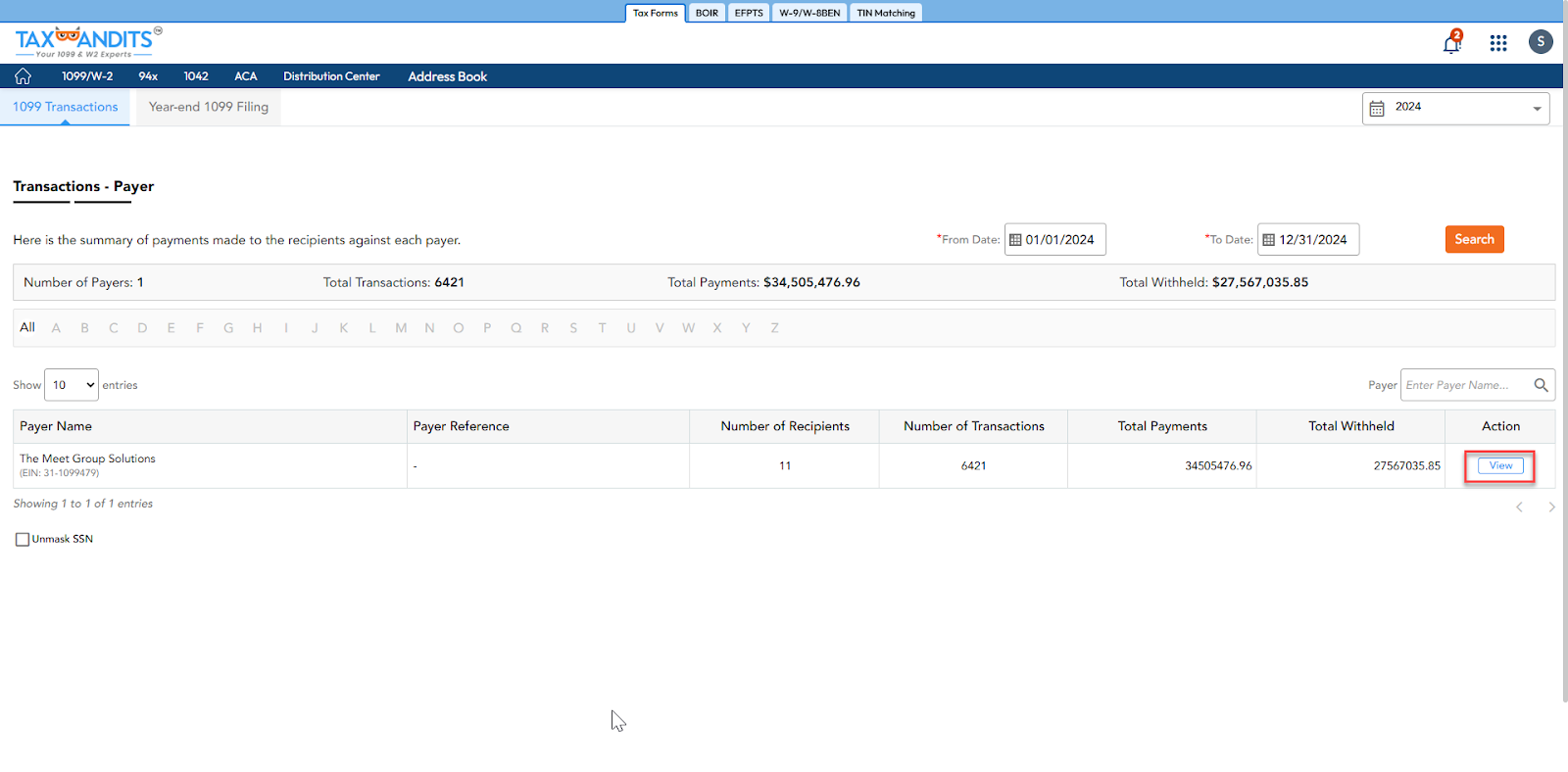Viewport: 1568px width, 772px height.
Task: Filter payers by letter Z
Action: (x=774, y=328)
